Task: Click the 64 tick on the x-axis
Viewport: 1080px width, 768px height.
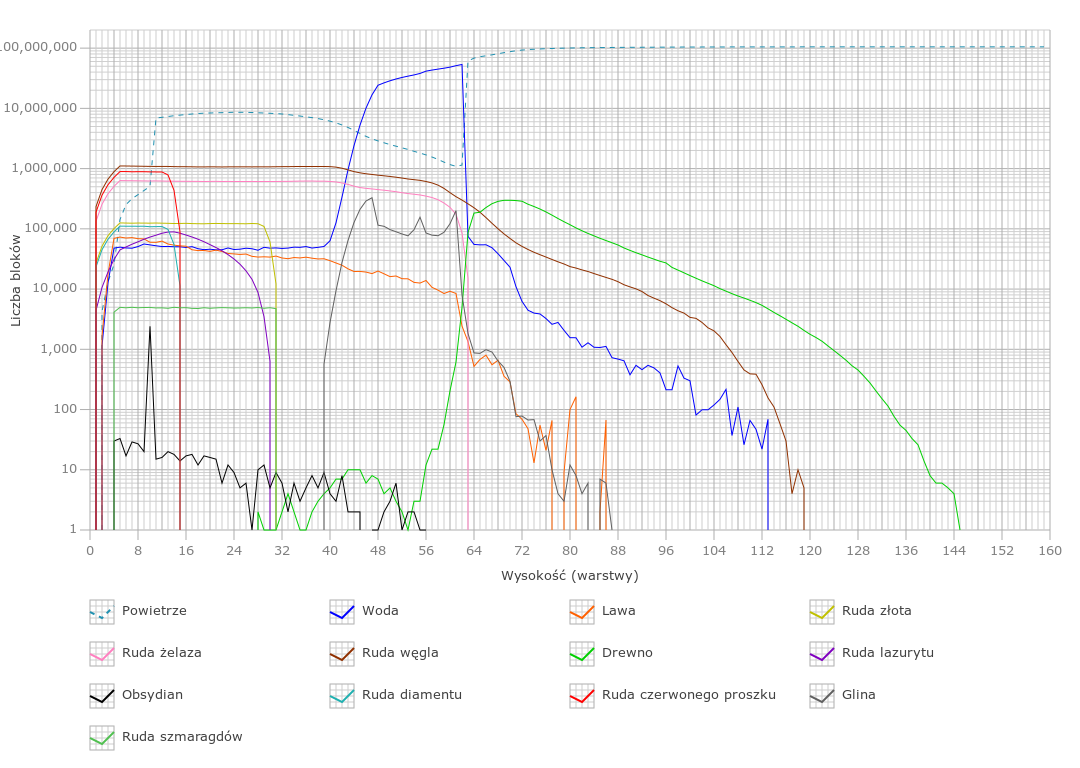Action: pyautogui.click(x=474, y=550)
